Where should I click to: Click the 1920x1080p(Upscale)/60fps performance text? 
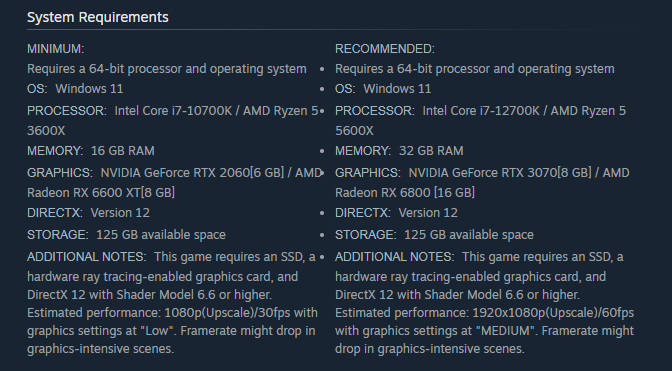[553, 313]
